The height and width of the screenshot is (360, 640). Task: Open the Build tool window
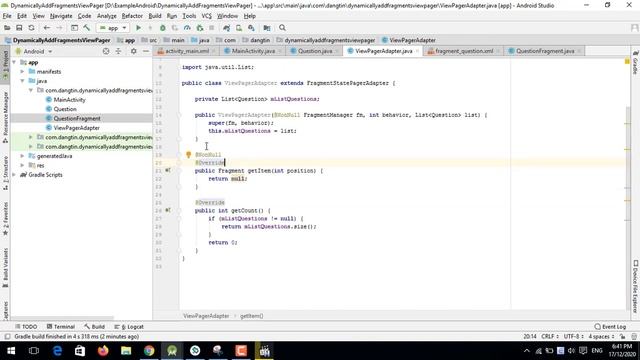pyautogui.click(x=94, y=327)
